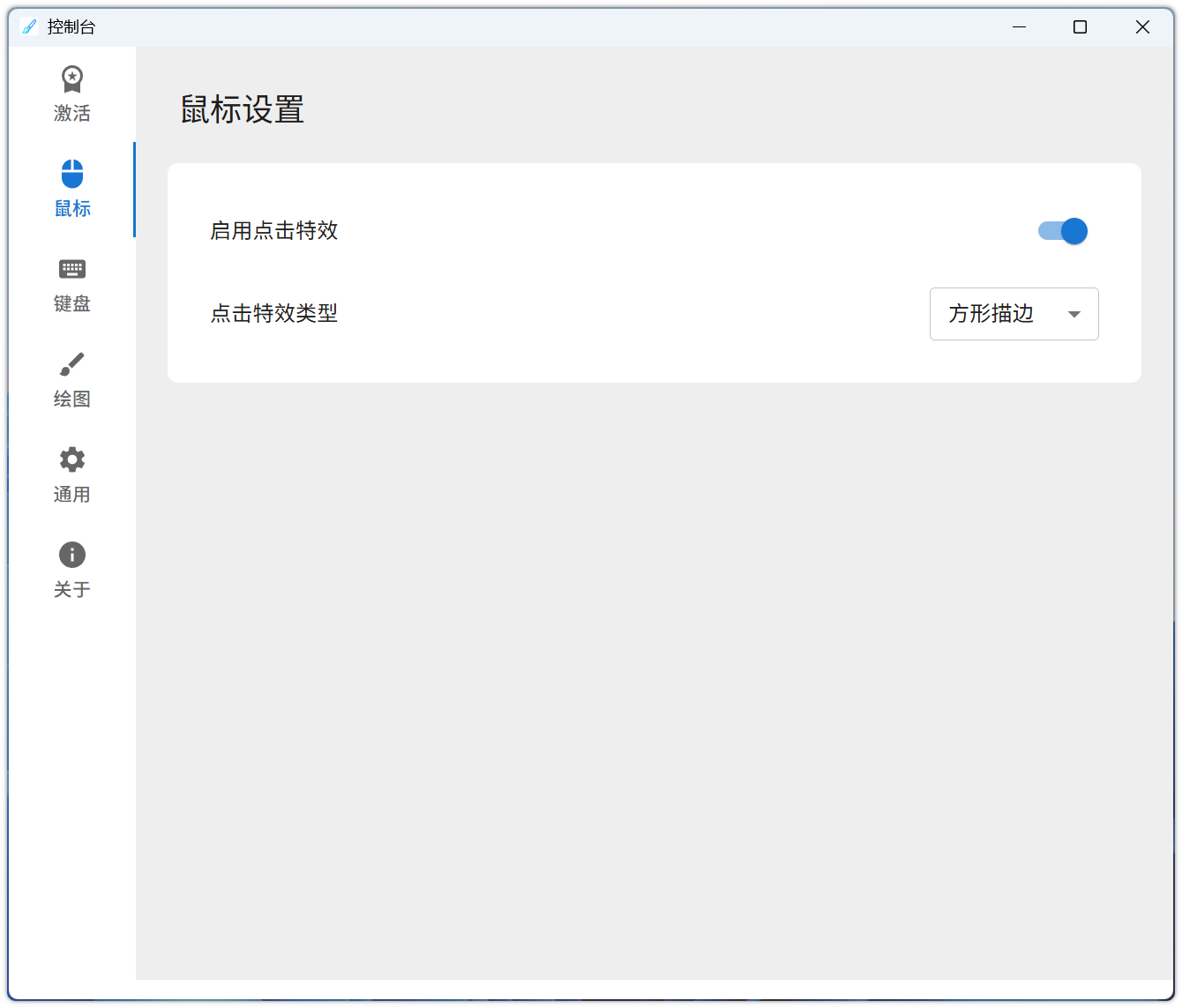Viewport: 1182px width, 1008px height.
Task: Minimize the 控制台 window
Action: (x=1019, y=27)
